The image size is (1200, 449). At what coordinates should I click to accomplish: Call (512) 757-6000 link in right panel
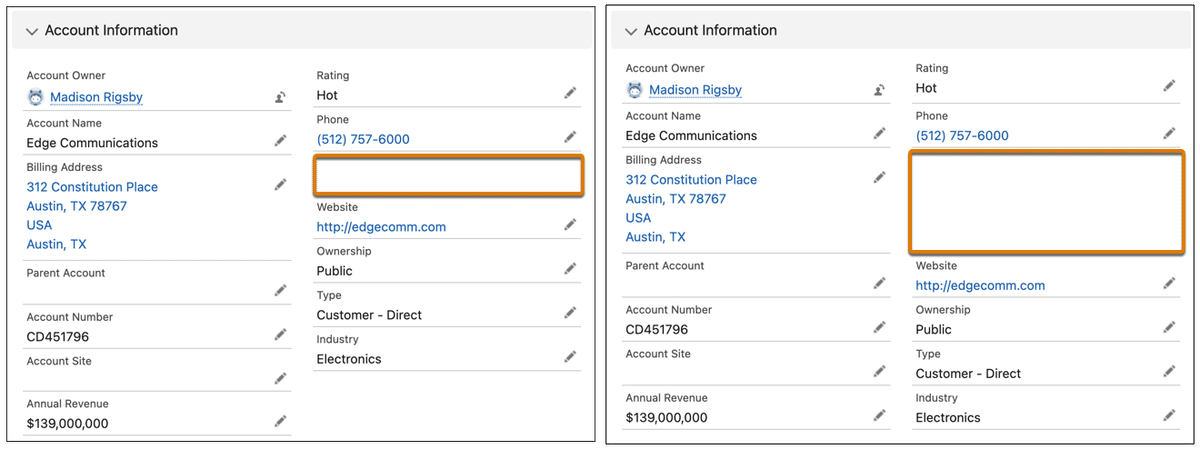962,135
